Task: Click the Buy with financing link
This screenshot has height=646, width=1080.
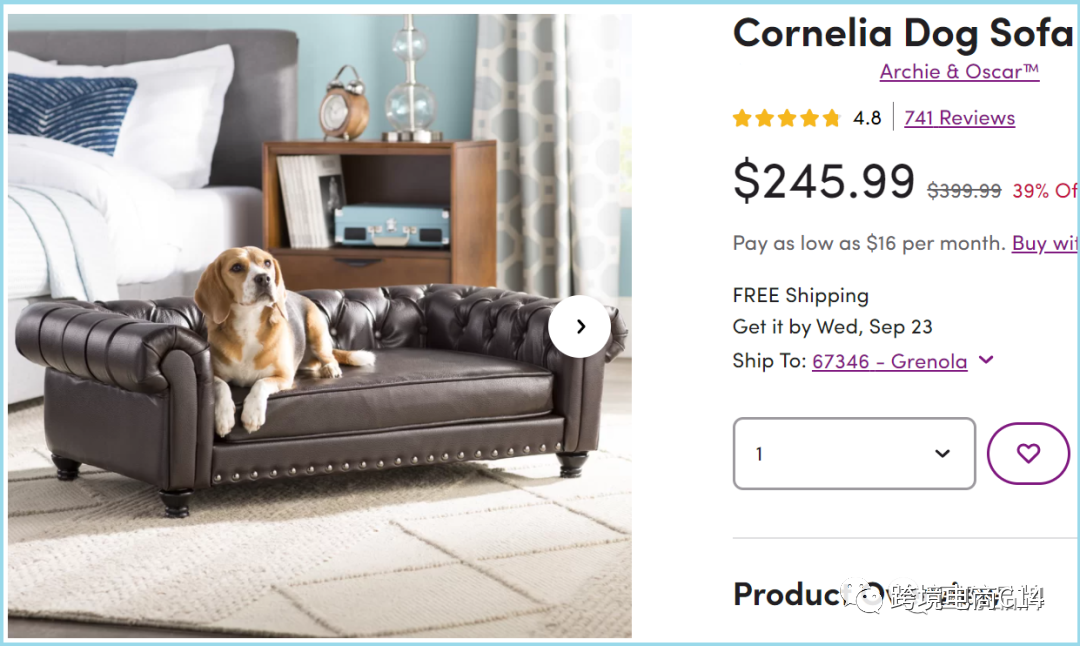Action: 1044,243
